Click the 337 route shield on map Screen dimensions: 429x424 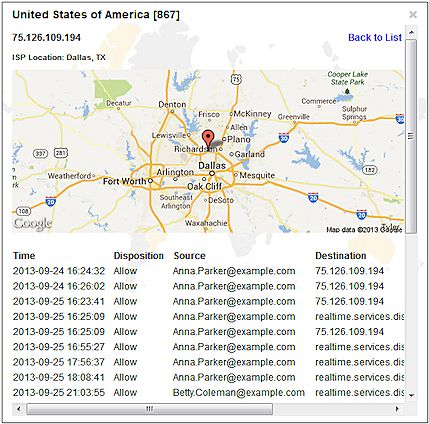click(41, 153)
